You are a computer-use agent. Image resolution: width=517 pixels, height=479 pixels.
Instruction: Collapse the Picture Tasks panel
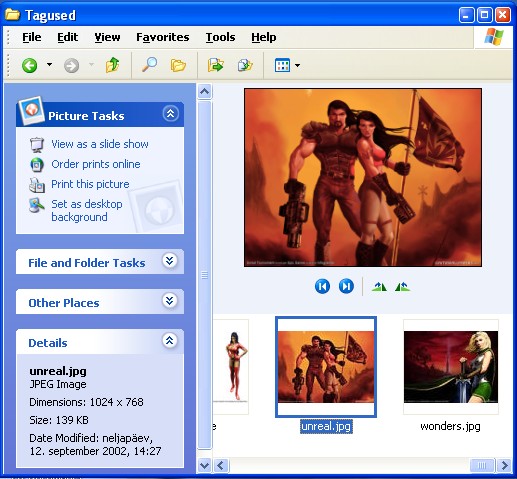click(170, 114)
